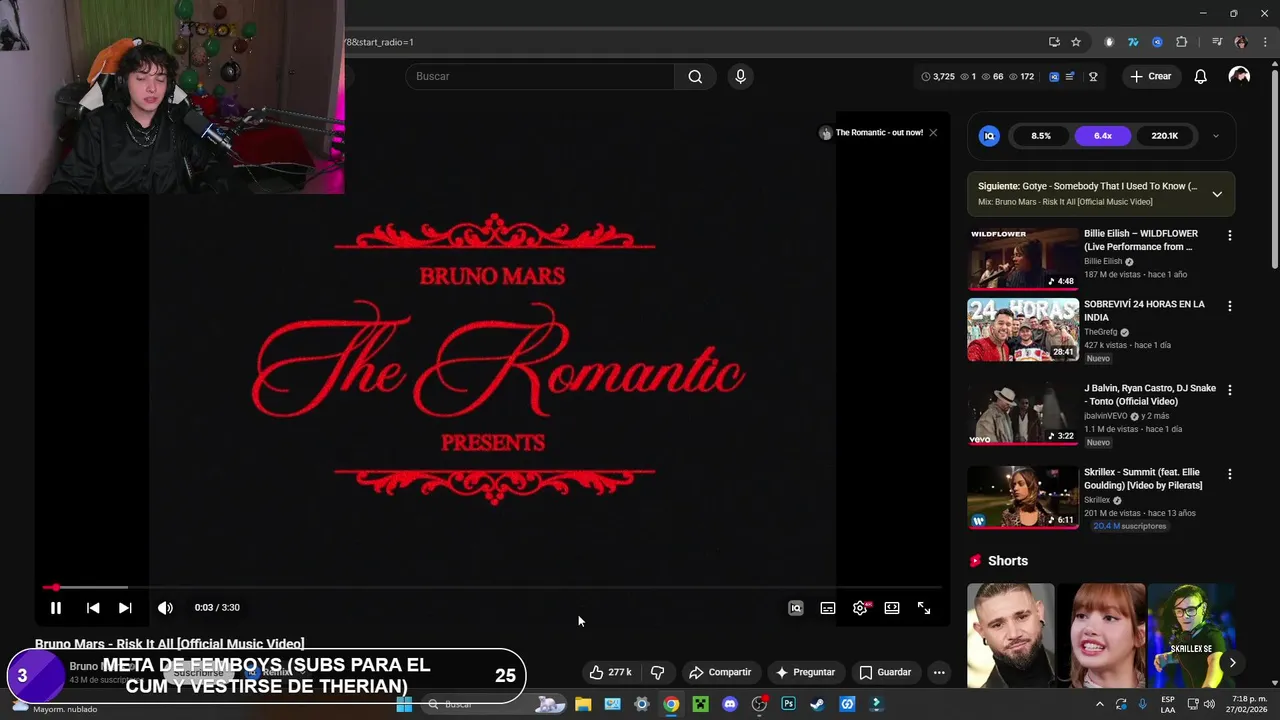Image resolution: width=1280 pixels, height=720 pixels.
Task: Click the Preguntar button
Action: [x=805, y=672]
